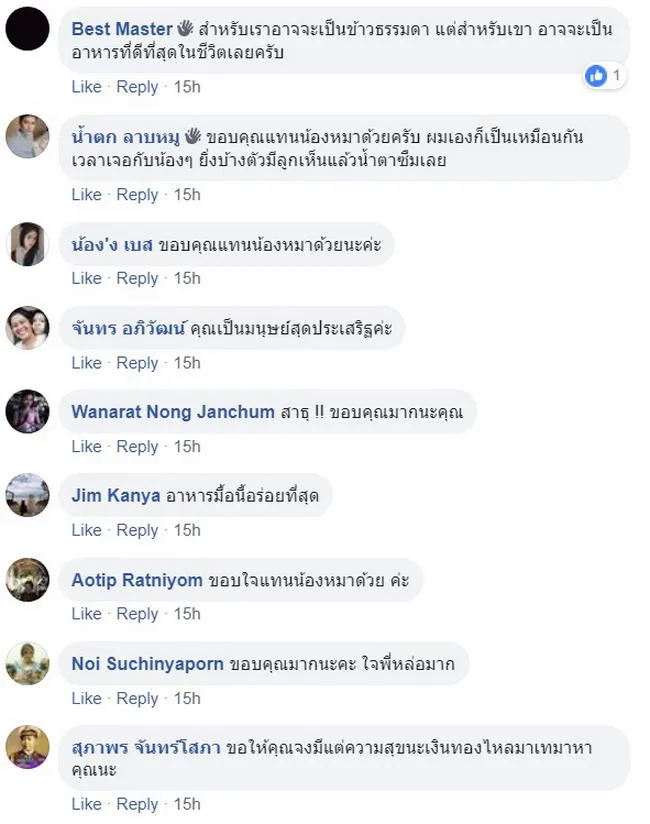Like Aotip Ratniyom's comment
The image size is (650, 824).
tap(86, 613)
